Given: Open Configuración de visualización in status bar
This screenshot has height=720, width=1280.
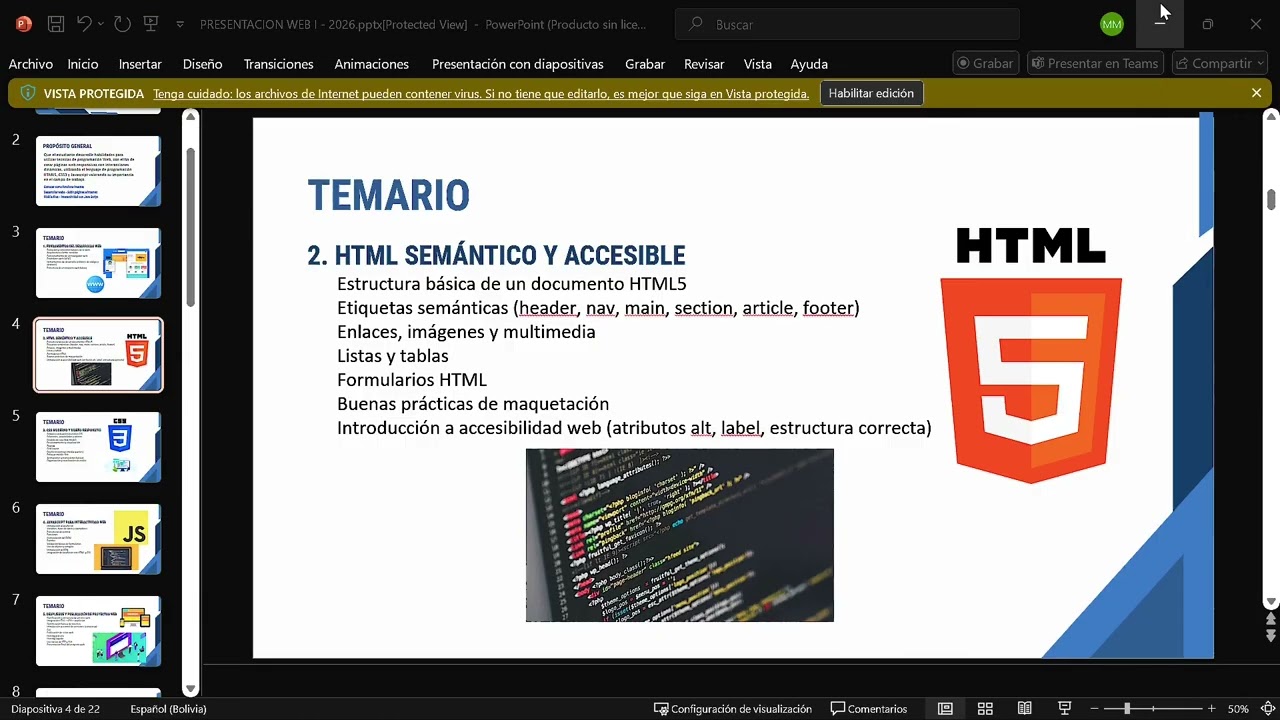Looking at the screenshot, I should pos(733,709).
